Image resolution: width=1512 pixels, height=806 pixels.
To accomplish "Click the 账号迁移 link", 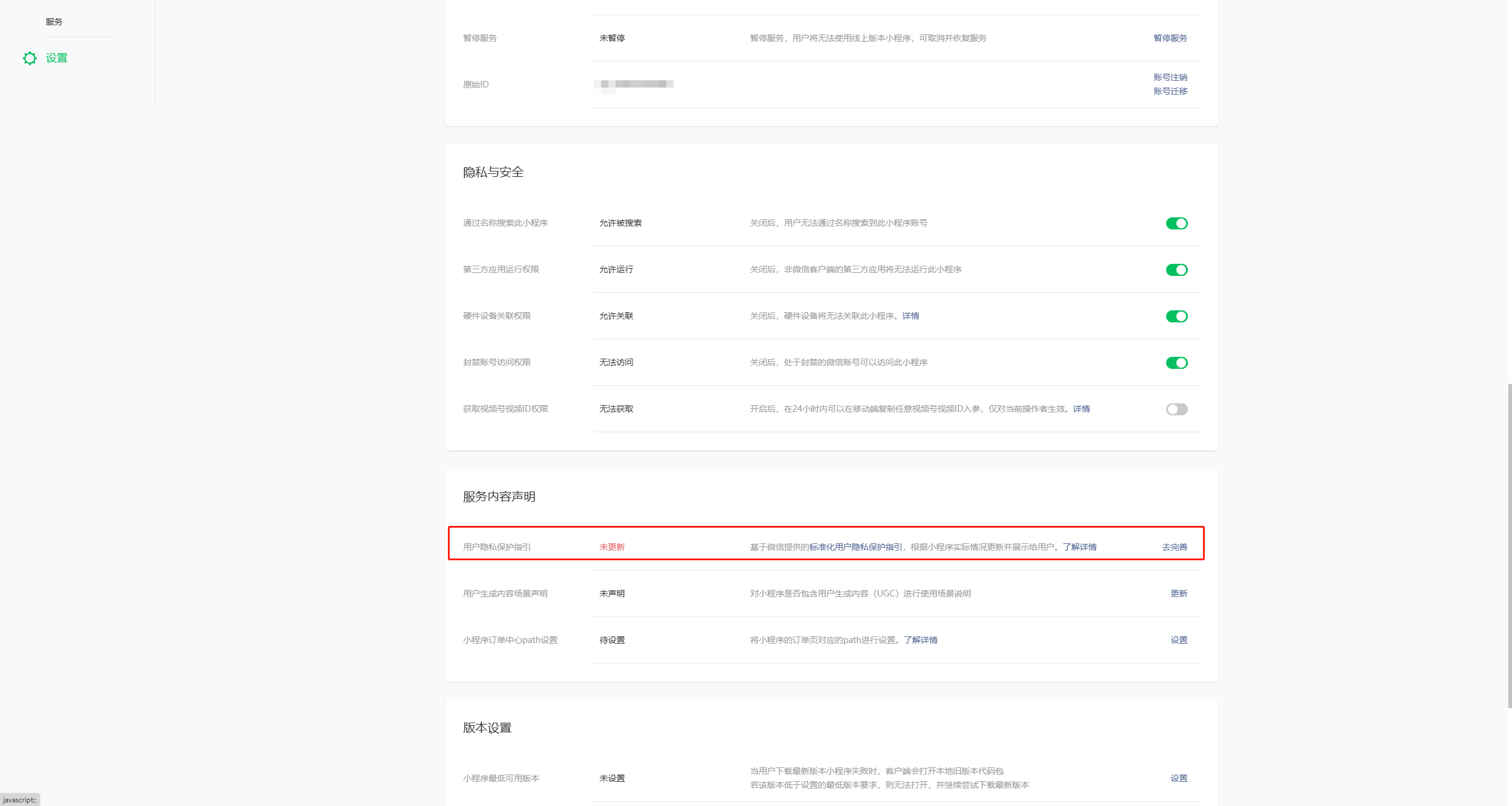I will [x=1169, y=91].
